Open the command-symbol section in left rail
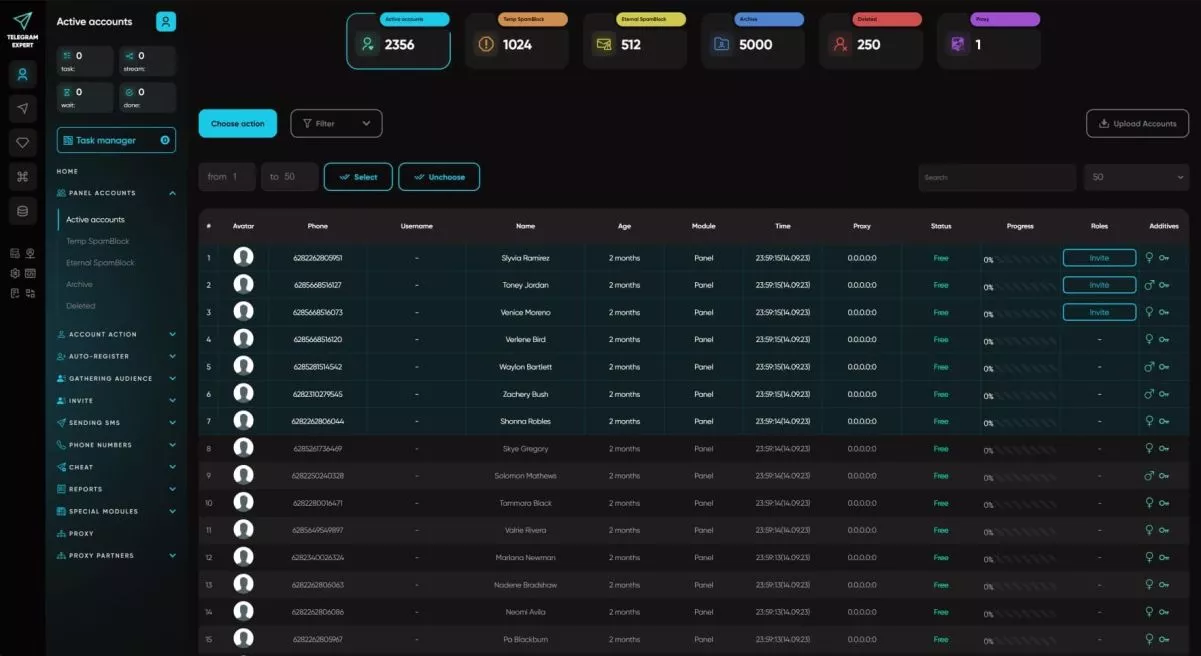This screenshot has height=656, width=1201. 23,177
